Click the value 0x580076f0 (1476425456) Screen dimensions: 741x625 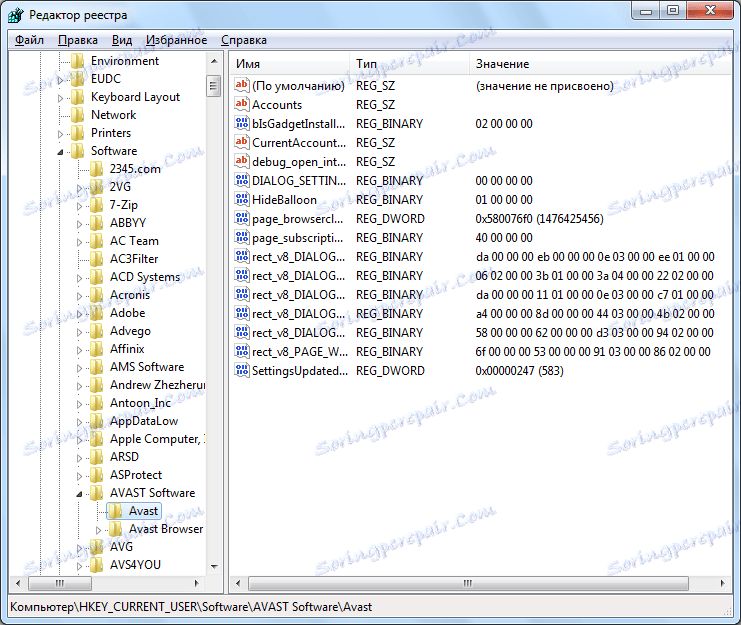(539, 219)
